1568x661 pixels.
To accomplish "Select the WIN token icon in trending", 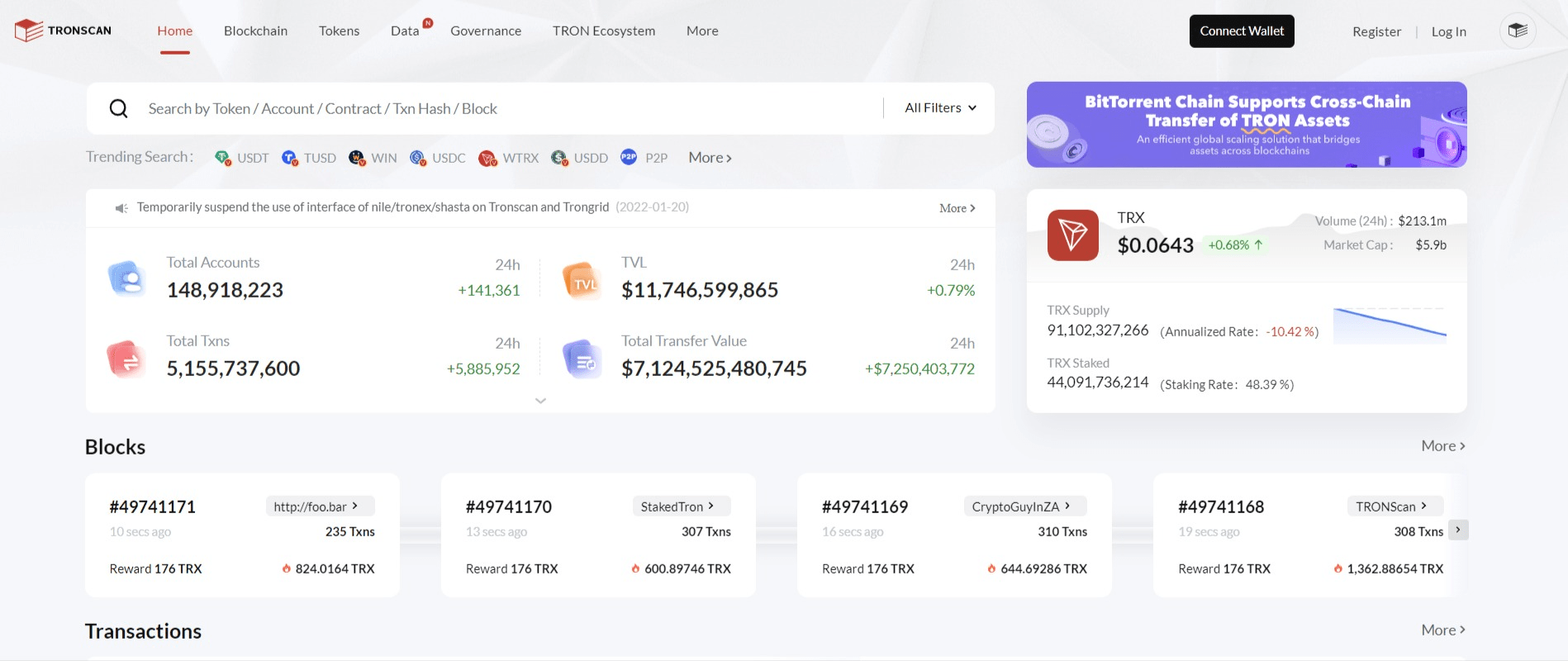I will (357, 158).
